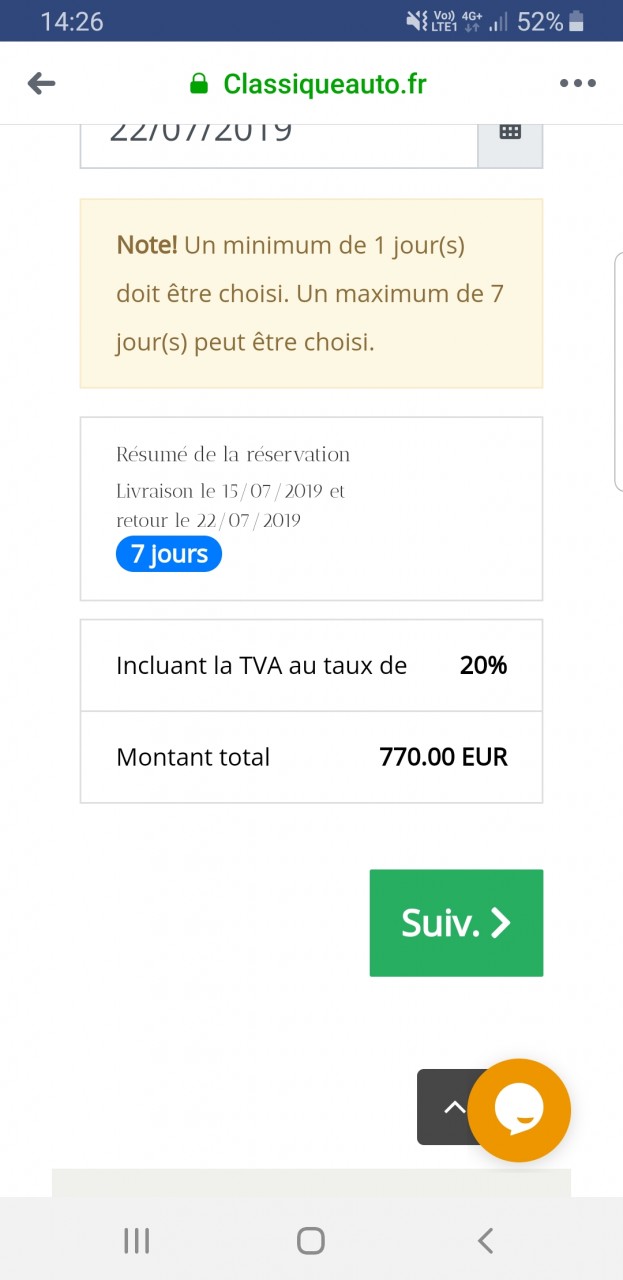Tap the Résumé de la réservation card

click(311, 508)
